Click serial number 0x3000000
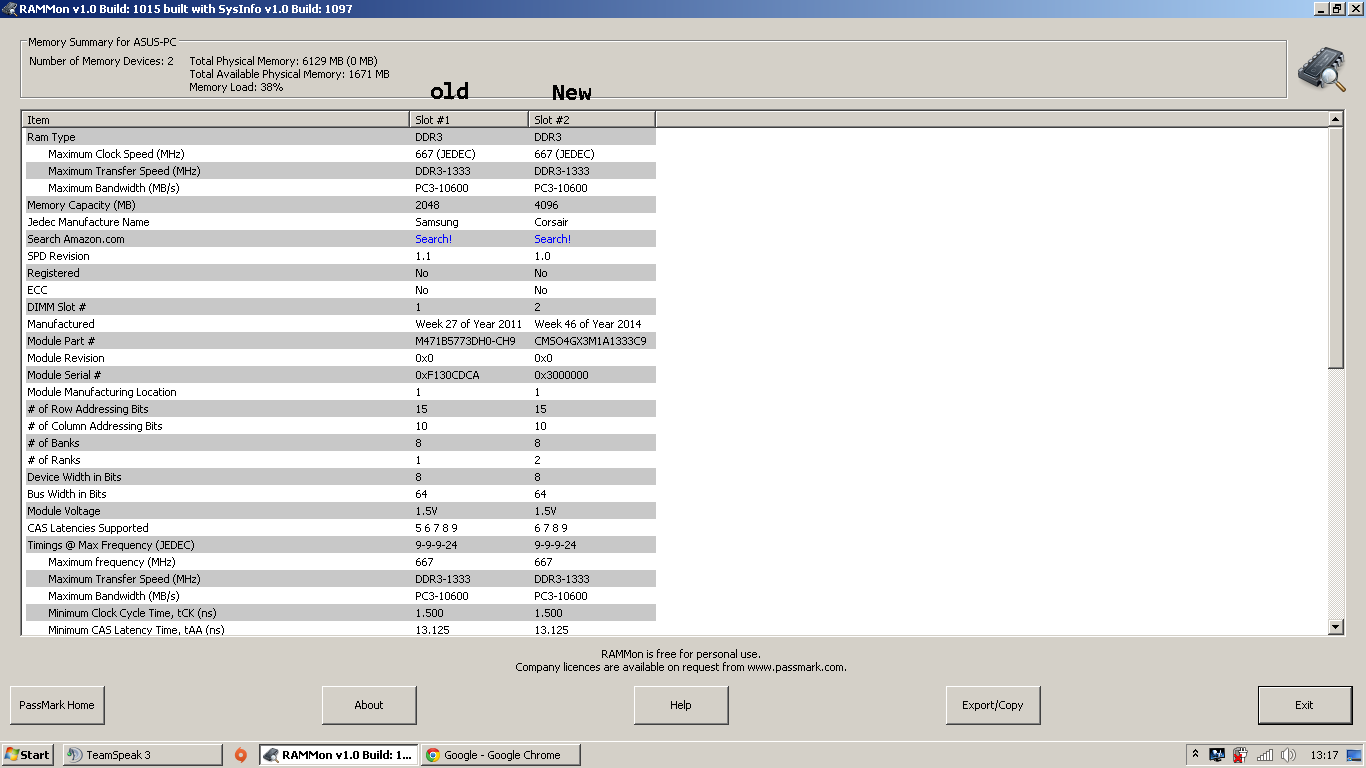The width and height of the screenshot is (1366, 768). click(x=561, y=375)
